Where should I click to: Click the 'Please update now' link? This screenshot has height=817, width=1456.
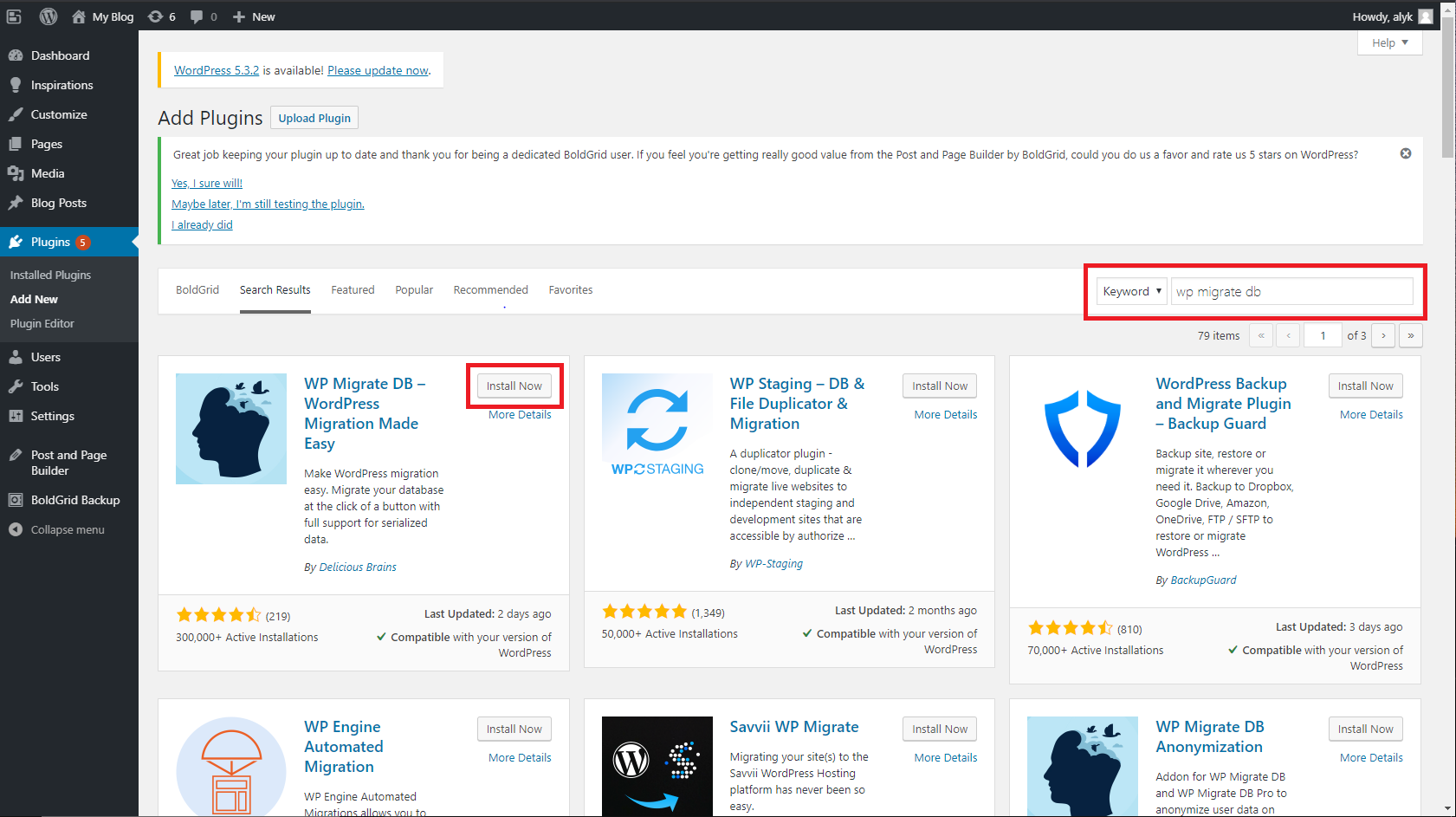tap(378, 70)
